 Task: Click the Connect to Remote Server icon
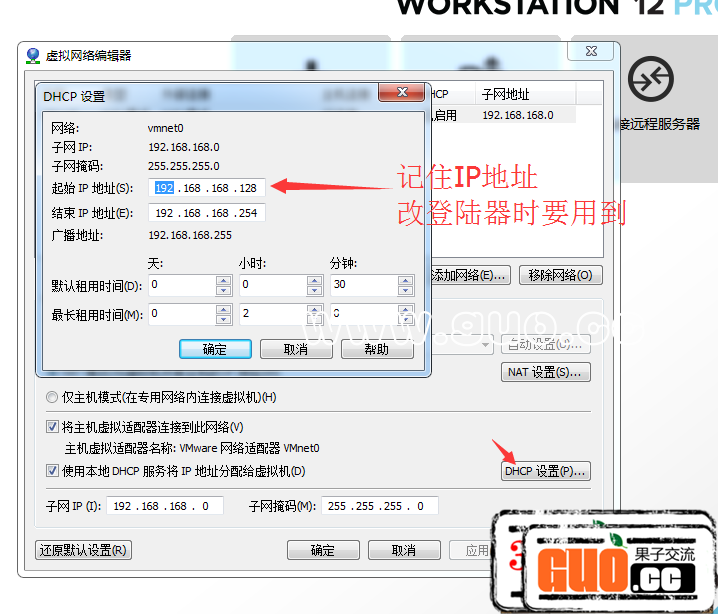pyautogui.click(x=658, y=79)
